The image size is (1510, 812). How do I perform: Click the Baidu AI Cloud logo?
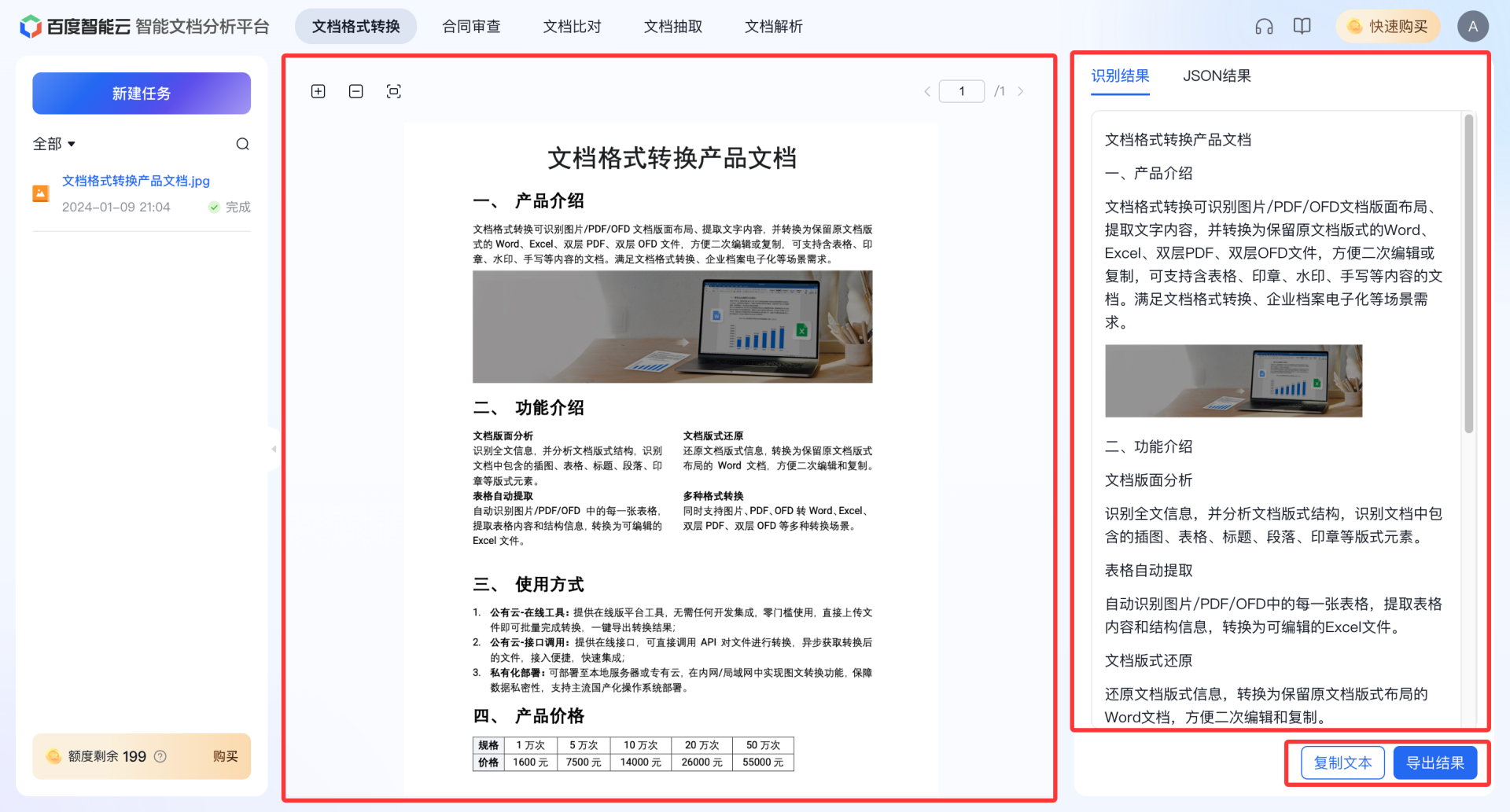tap(75, 27)
